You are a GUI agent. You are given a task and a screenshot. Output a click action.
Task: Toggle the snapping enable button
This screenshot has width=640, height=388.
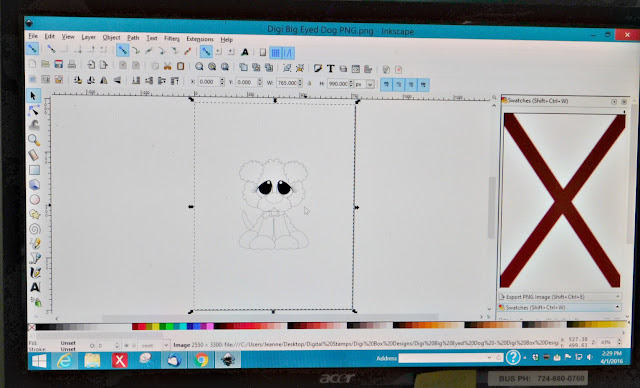click(x=32, y=49)
